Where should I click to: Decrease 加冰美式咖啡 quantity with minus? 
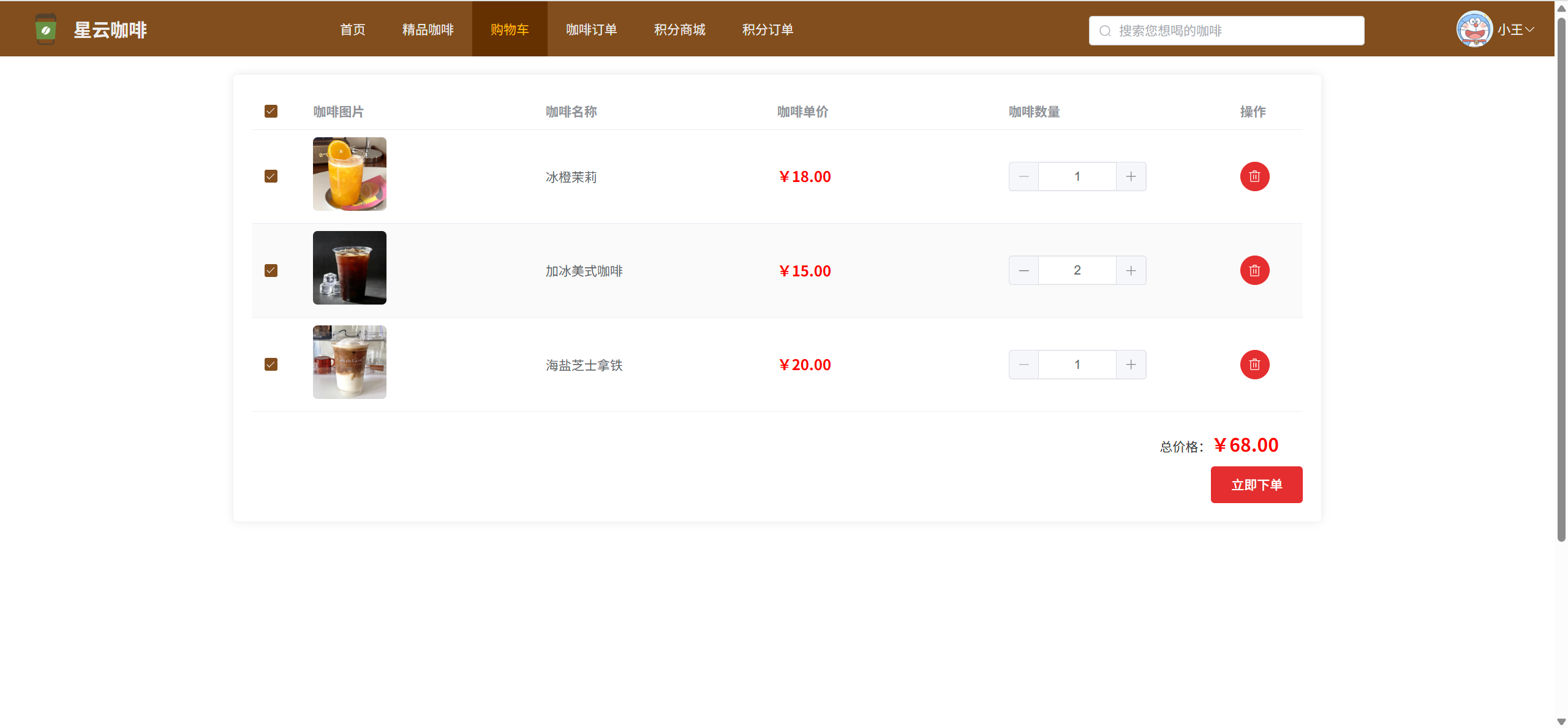tap(1023, 270)
